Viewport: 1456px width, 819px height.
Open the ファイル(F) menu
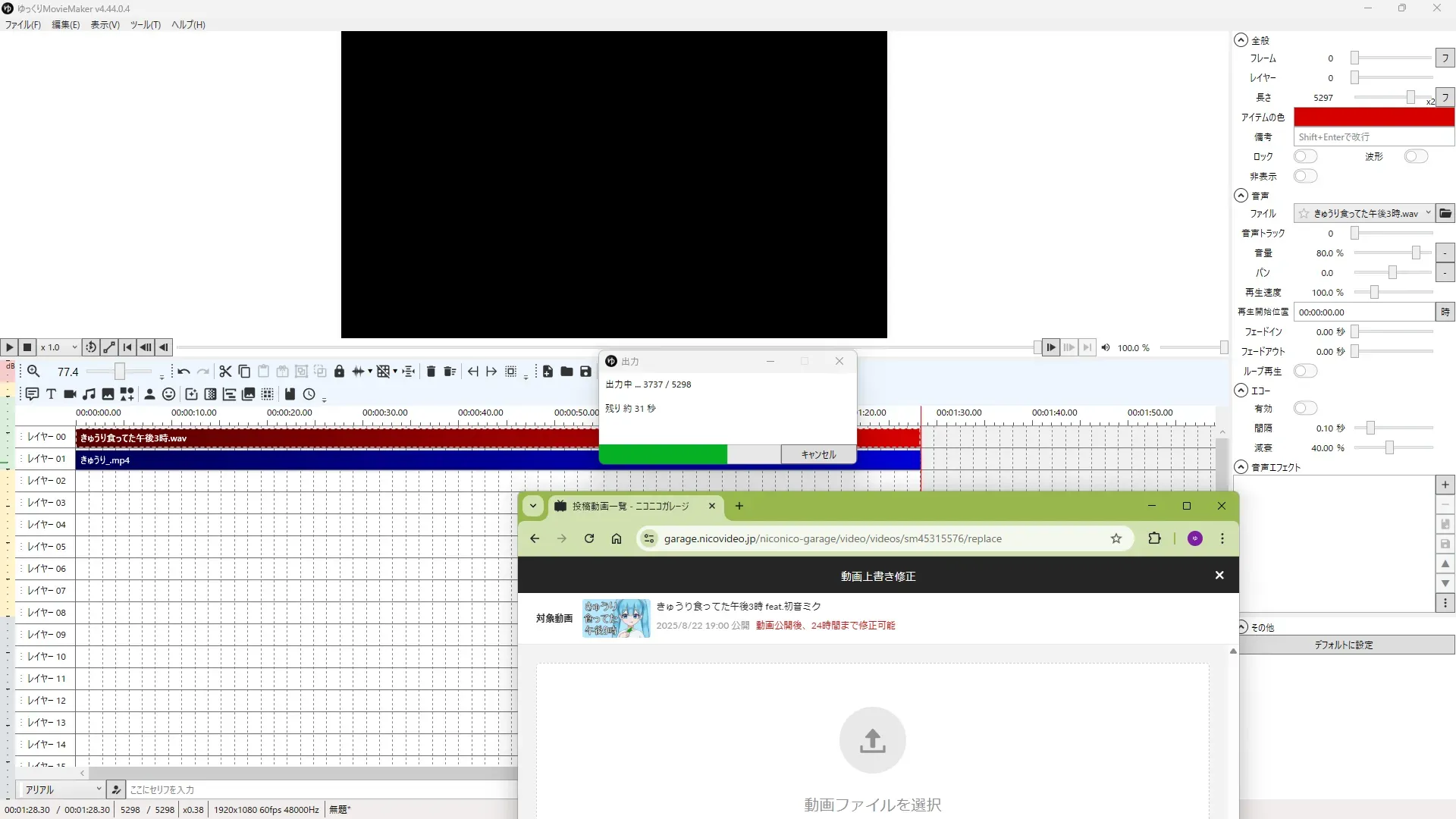click(x=23, y=25)
